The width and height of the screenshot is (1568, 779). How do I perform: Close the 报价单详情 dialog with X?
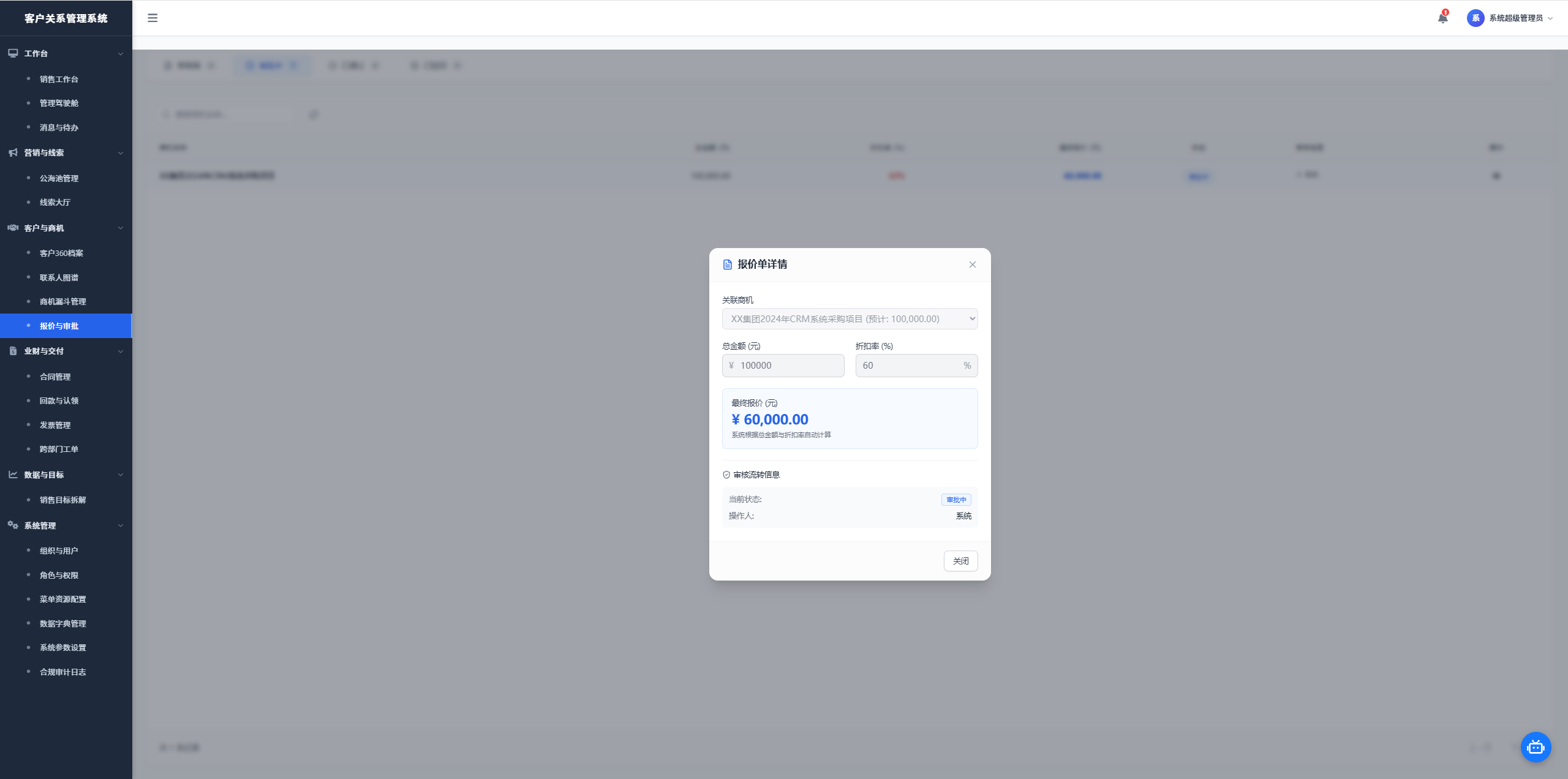pos(972,265)
